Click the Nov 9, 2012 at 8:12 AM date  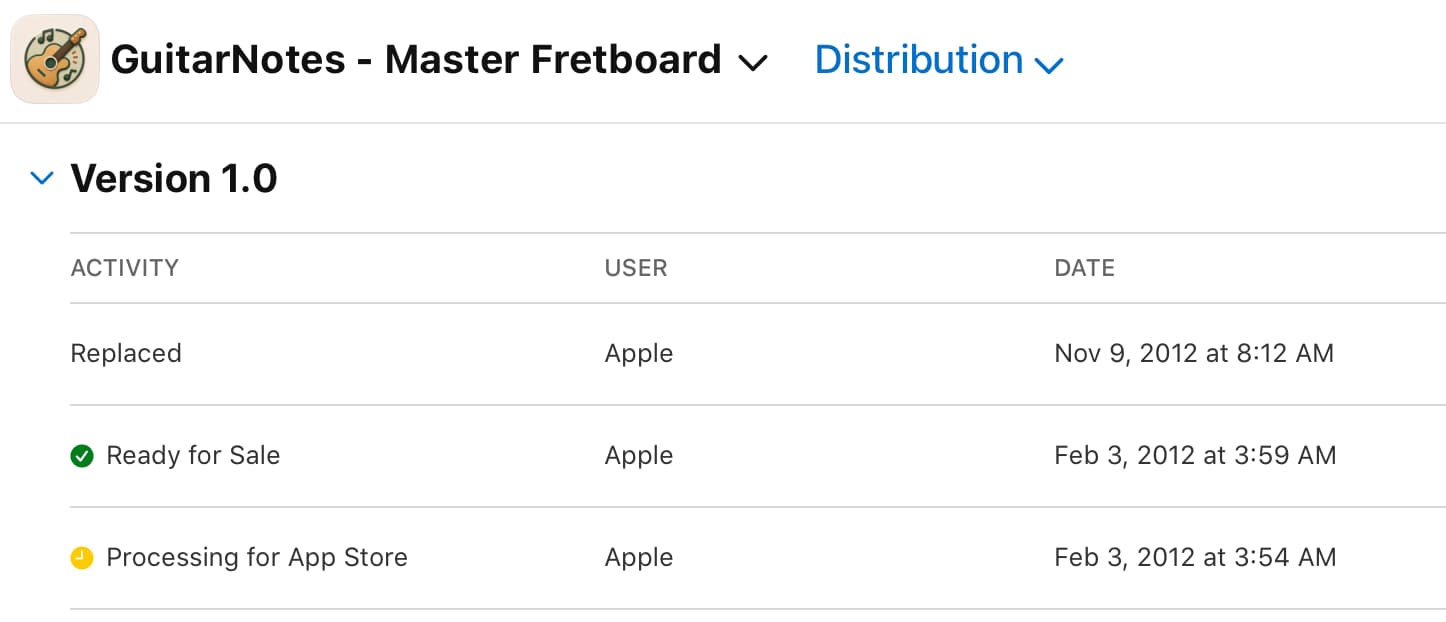1194,354
